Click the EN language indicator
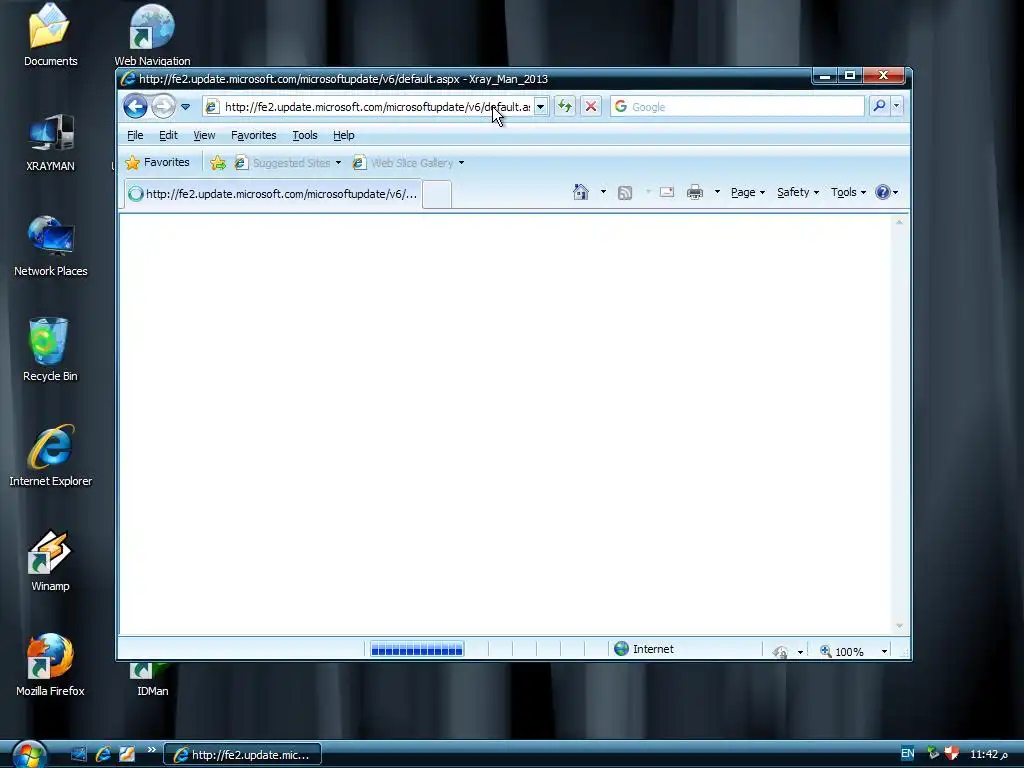 908,754
